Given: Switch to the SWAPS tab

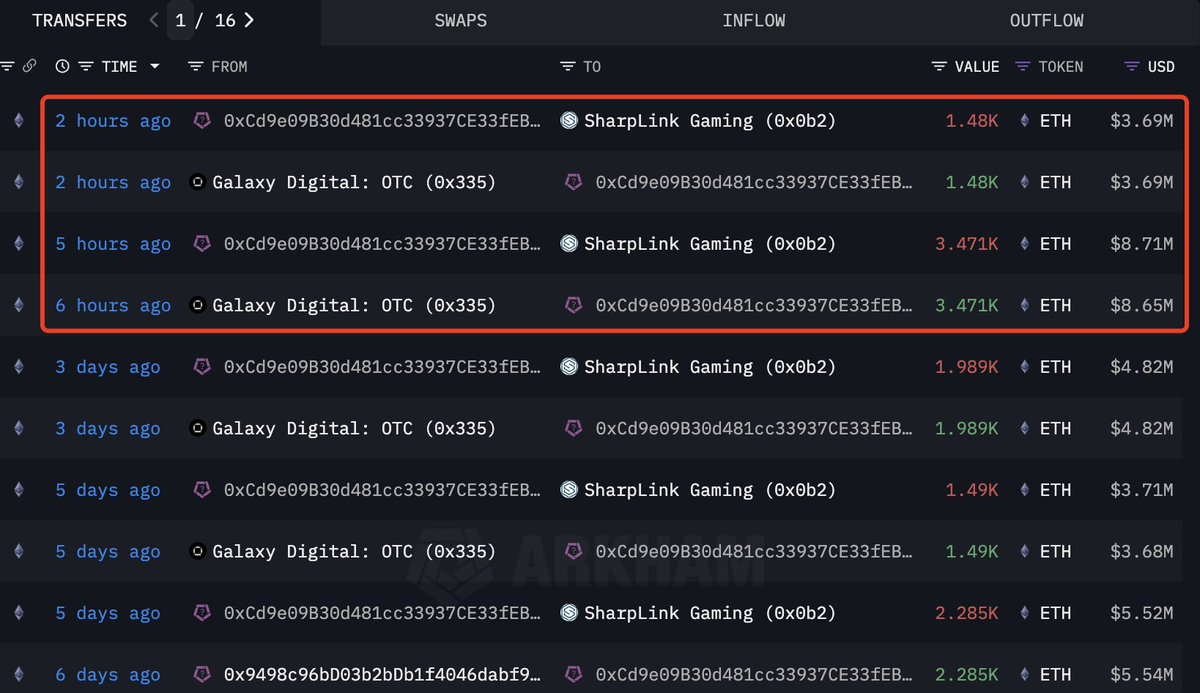Looking at the screenshot, I should pos(460,20).
